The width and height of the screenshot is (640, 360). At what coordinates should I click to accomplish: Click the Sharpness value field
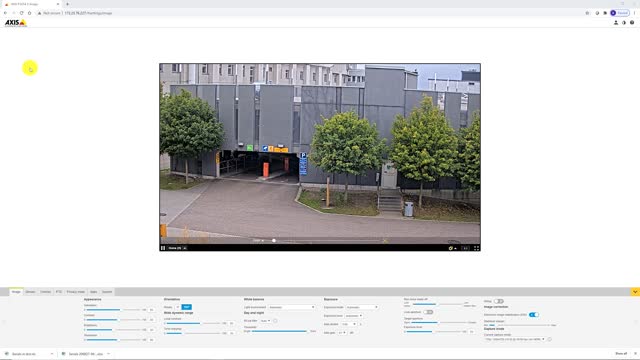click(151, 340)
